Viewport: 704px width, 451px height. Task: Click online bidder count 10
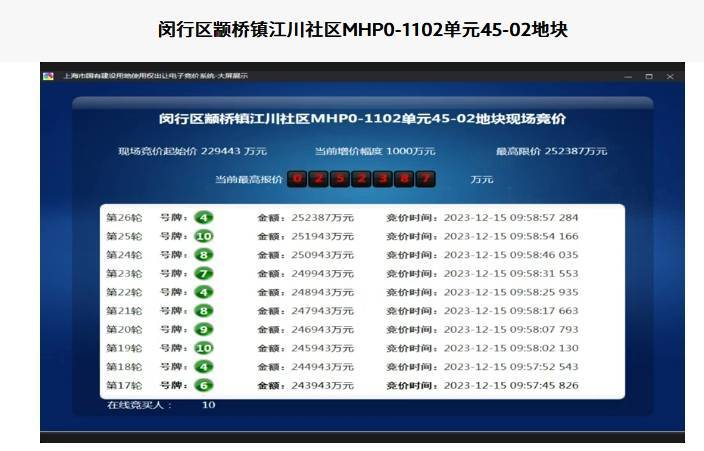tap(209, 405)
